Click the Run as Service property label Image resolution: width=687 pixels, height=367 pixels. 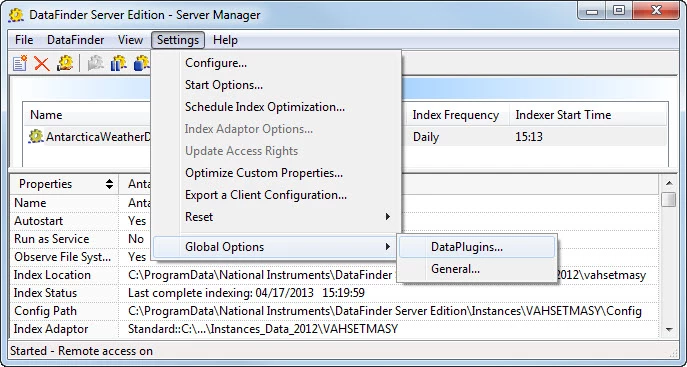coord(52,239)
